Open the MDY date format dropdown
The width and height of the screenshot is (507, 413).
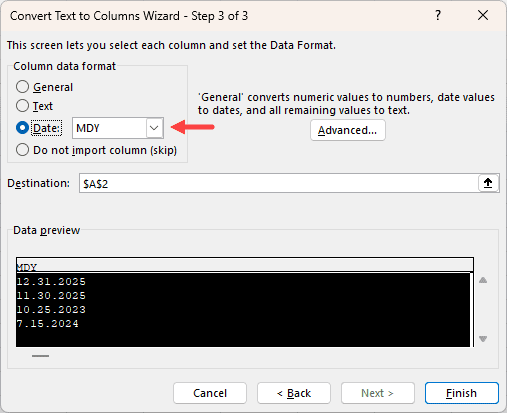click(x=154, y=128)
